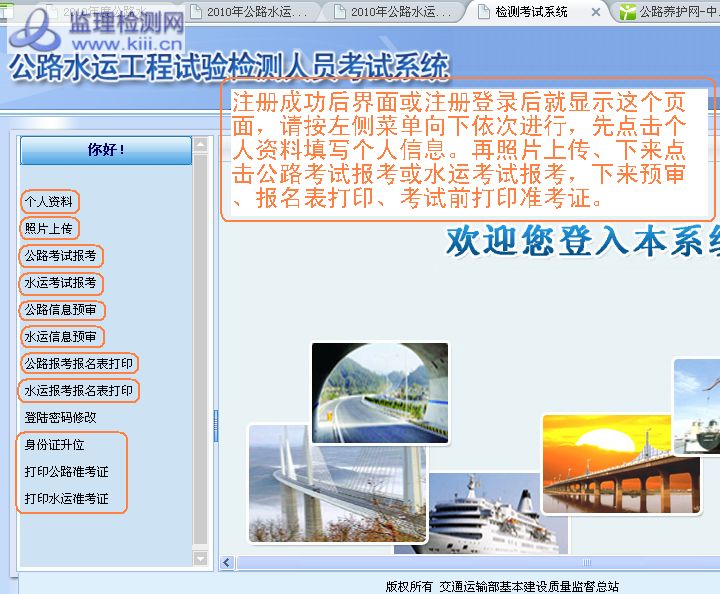Switch to the 公路养护网 browser tab
The image size is (720, 594).
point(670,12)
